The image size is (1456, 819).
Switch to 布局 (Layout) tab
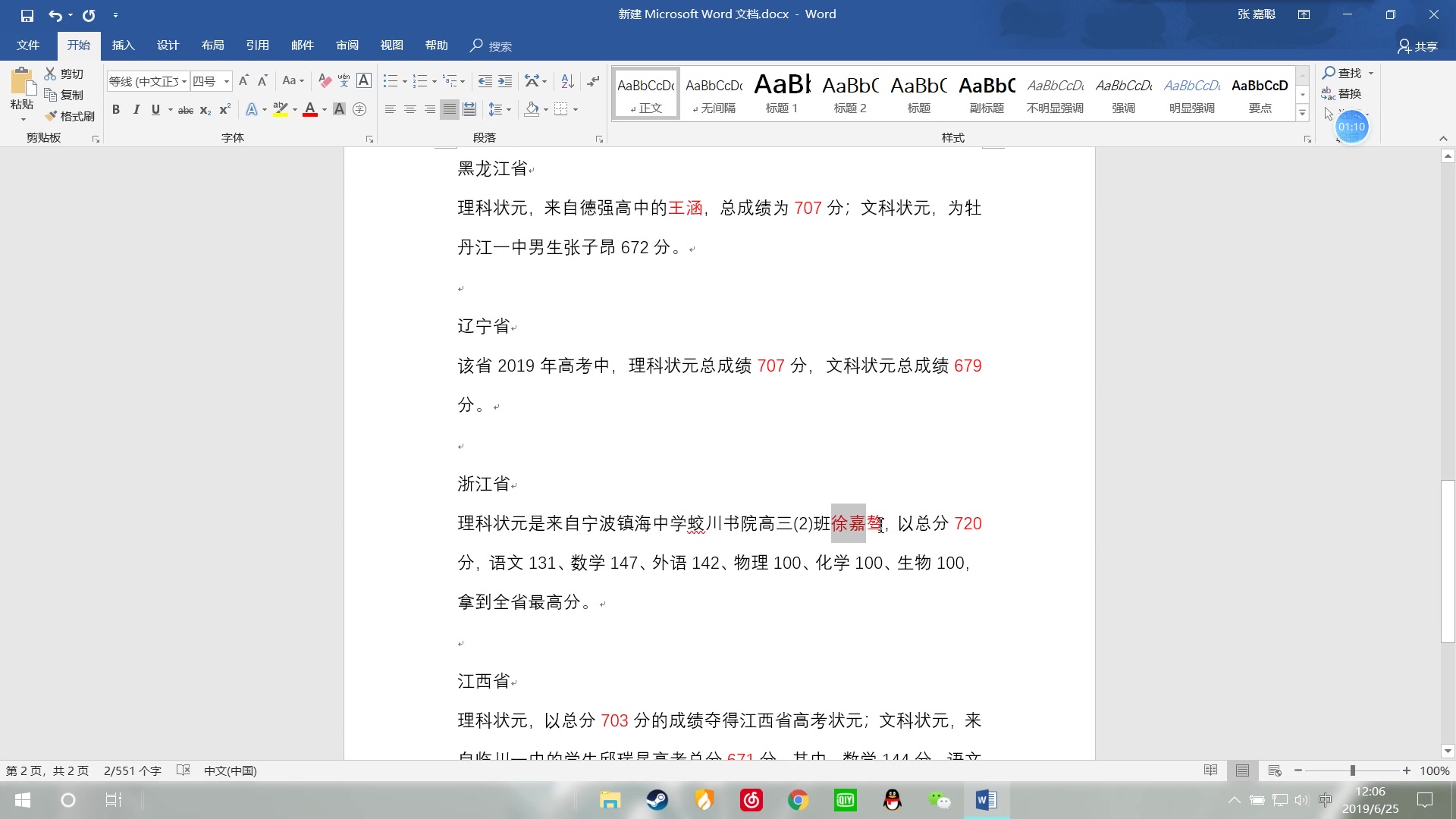[212, 45]
